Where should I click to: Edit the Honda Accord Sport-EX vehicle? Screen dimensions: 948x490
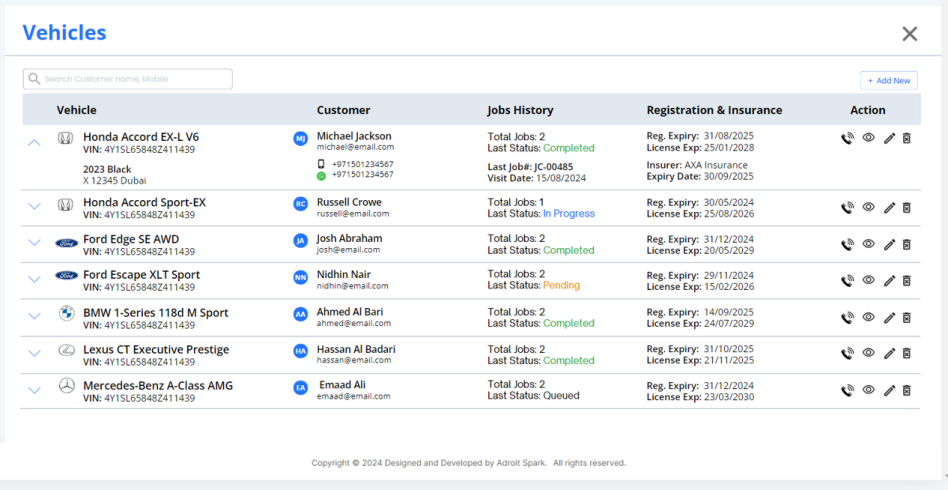tap(889, 208)
